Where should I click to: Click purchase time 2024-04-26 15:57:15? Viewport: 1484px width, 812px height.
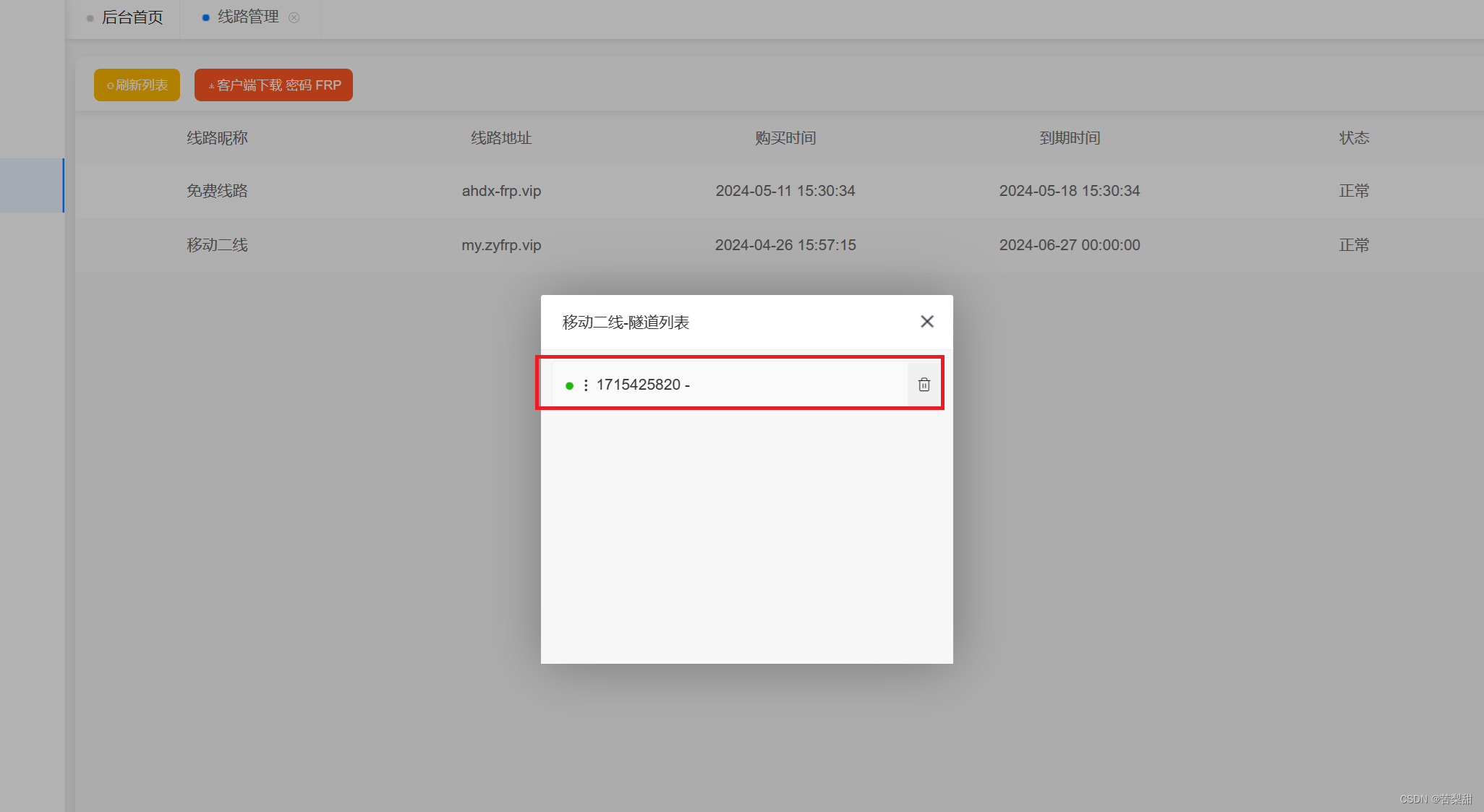(785, 245)
